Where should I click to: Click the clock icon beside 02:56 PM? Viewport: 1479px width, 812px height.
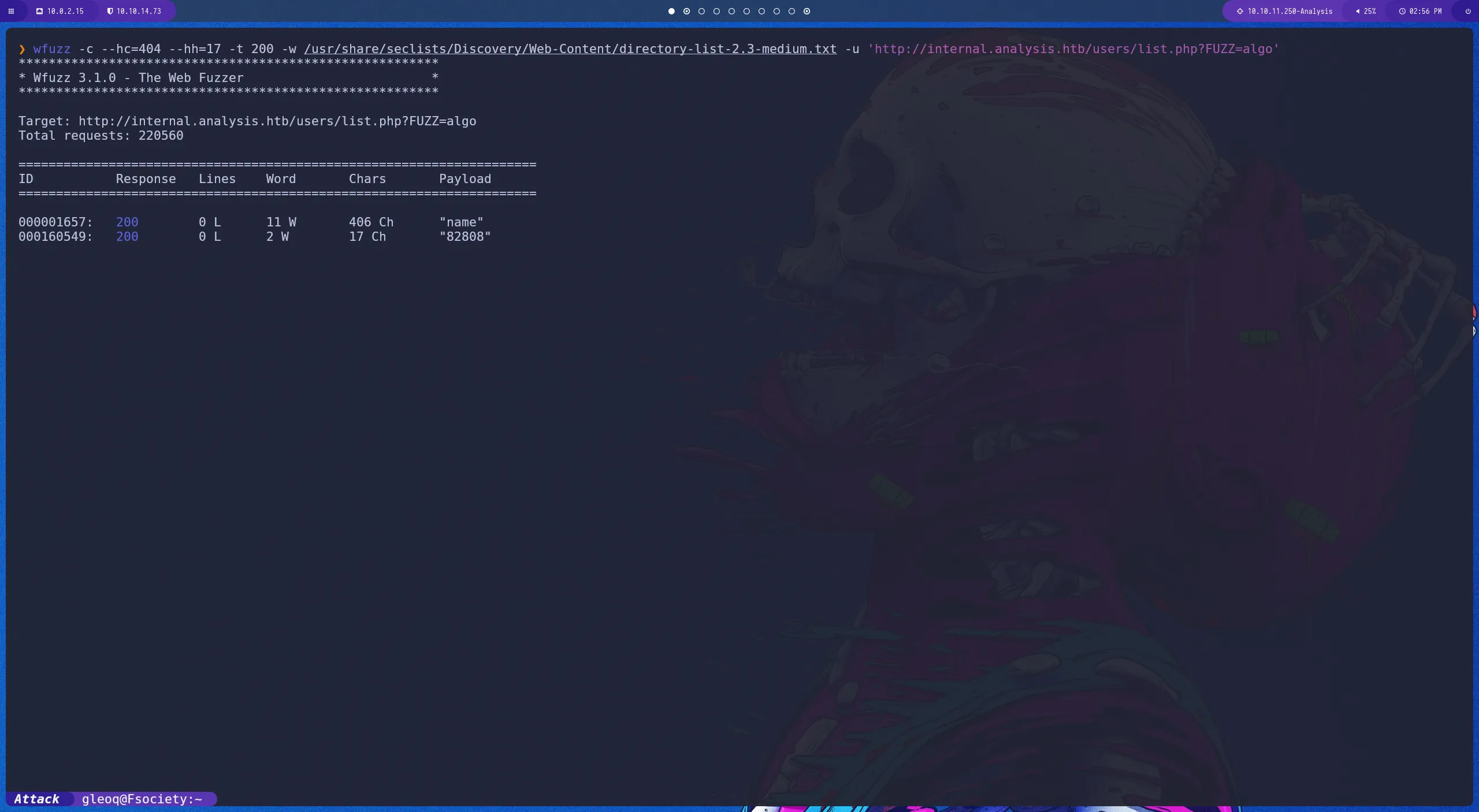click(1402, 11)
